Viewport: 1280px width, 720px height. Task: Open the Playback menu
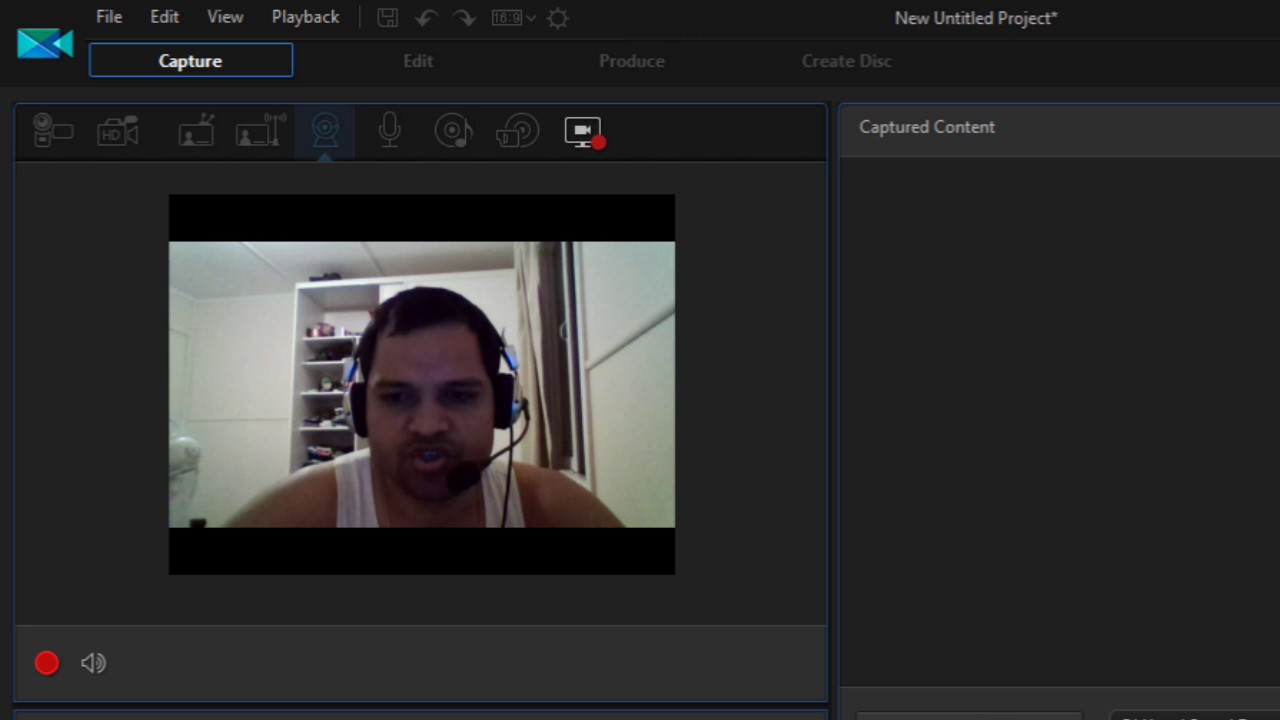tap(305, 17)
